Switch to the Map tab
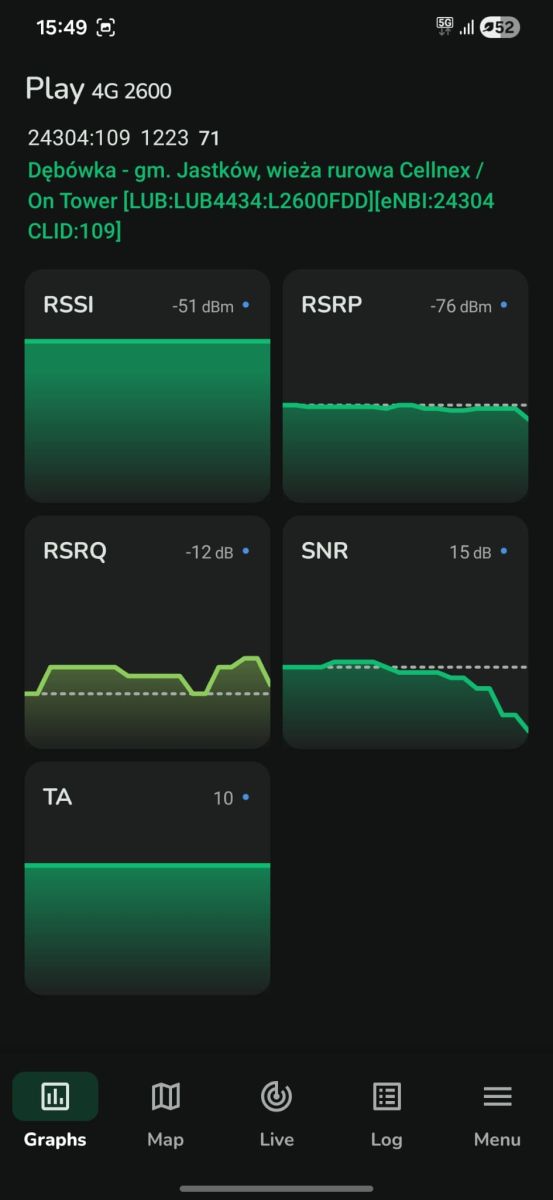 coord(165,1110)
